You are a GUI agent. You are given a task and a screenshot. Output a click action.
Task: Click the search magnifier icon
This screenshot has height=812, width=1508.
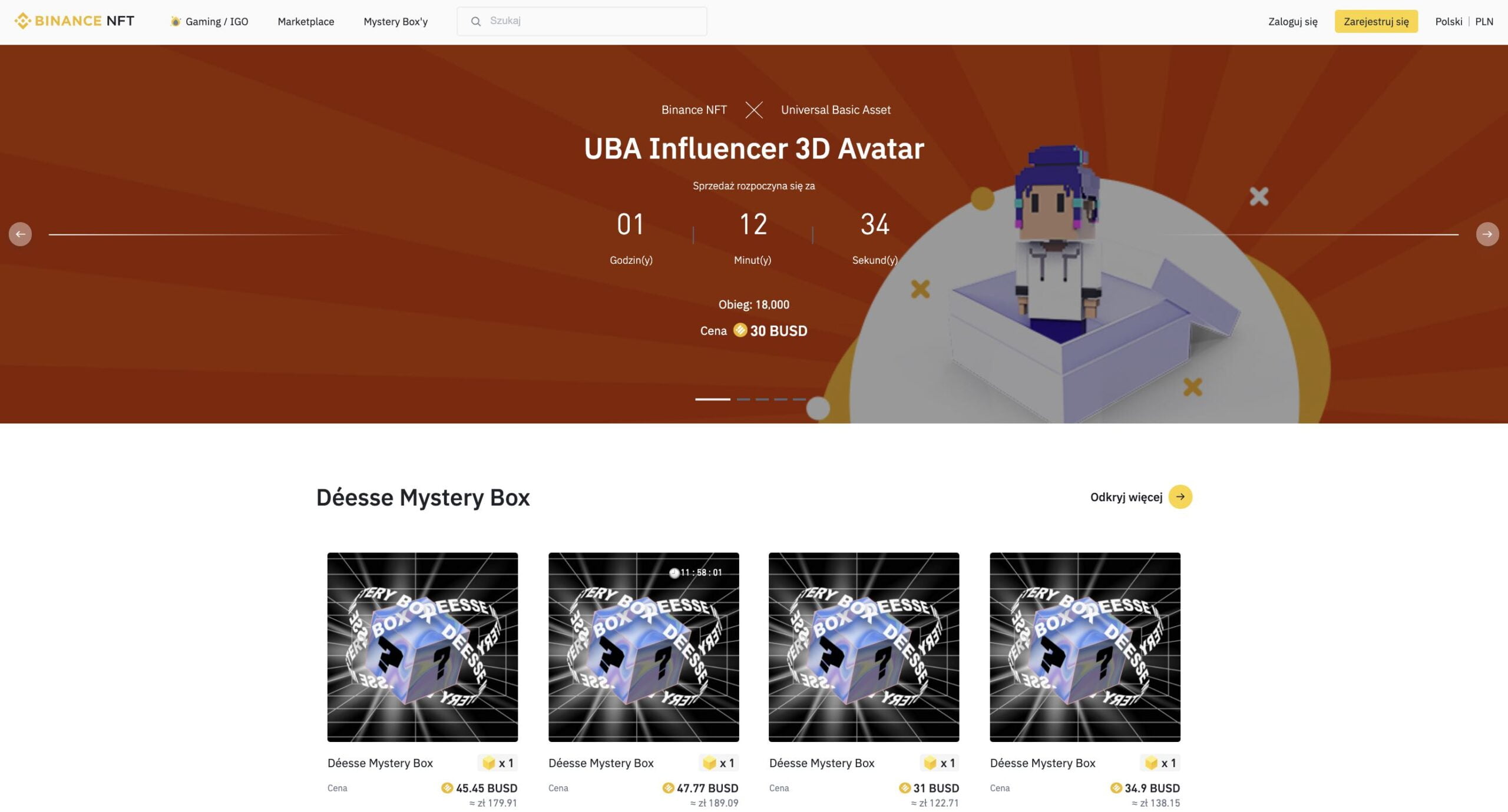(x=476, y=22)
